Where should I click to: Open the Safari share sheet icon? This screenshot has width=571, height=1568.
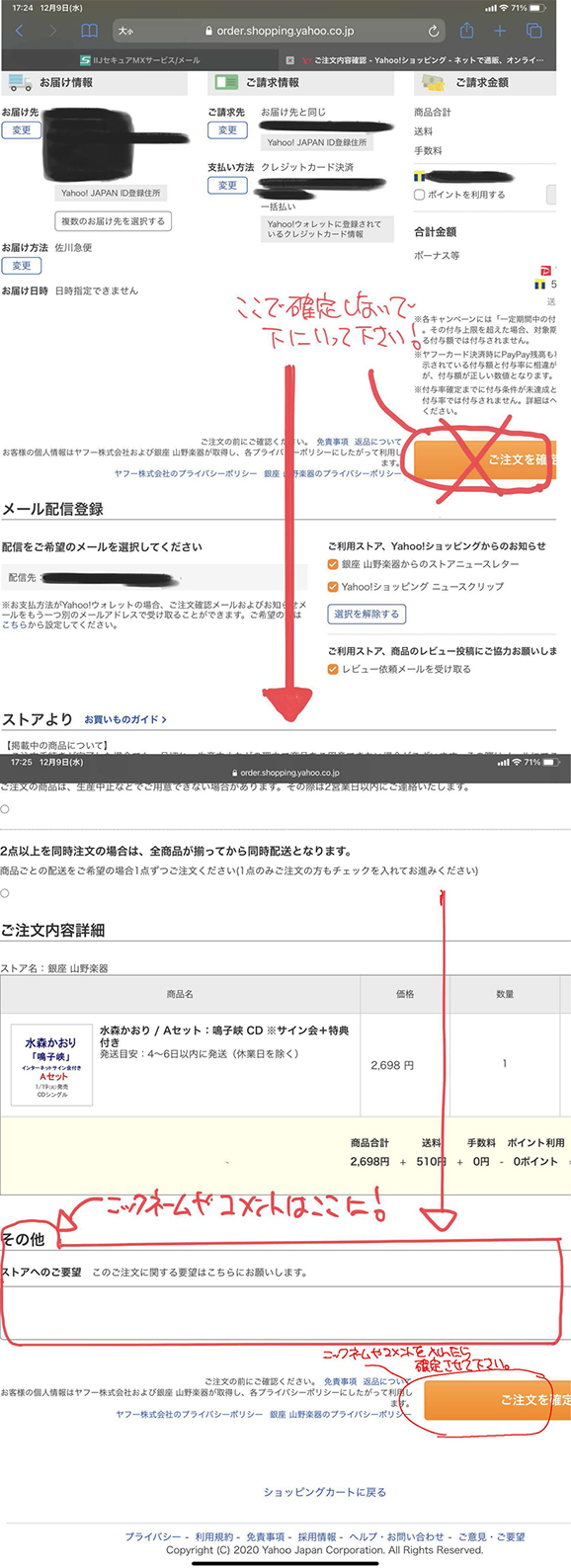467,30
